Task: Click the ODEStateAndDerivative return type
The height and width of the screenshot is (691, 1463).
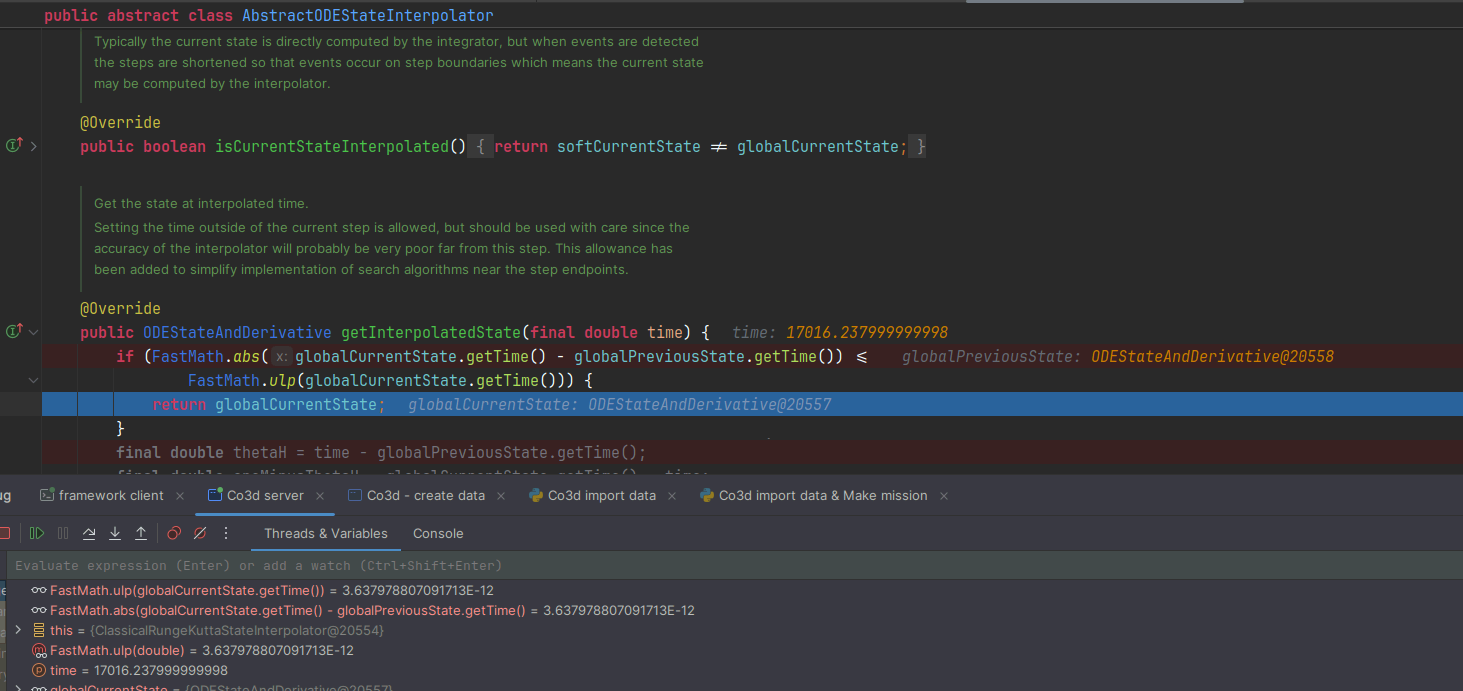Action: (x=237, y=332)
